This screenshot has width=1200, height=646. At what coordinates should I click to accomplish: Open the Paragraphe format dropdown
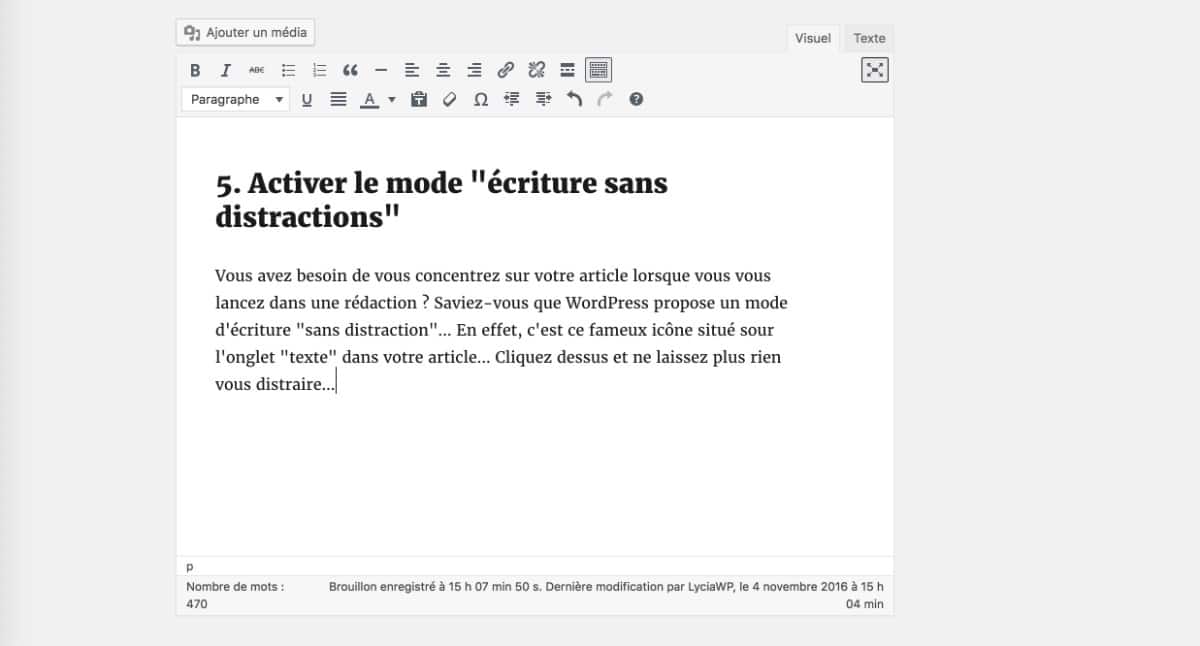235,99
